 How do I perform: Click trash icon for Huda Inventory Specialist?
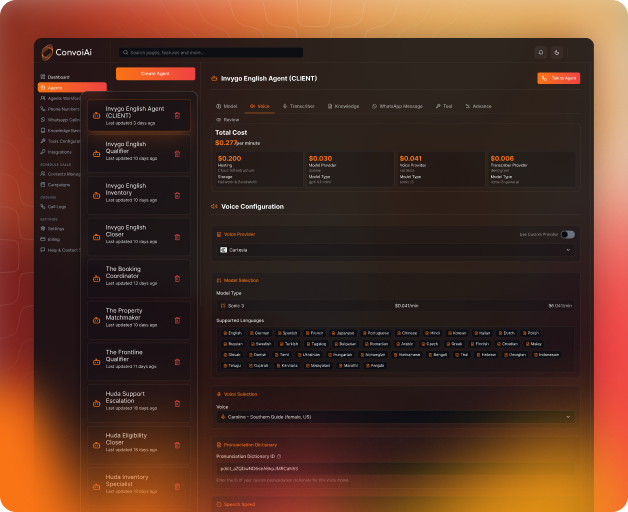pyautogui.click(x=177, y=487)
